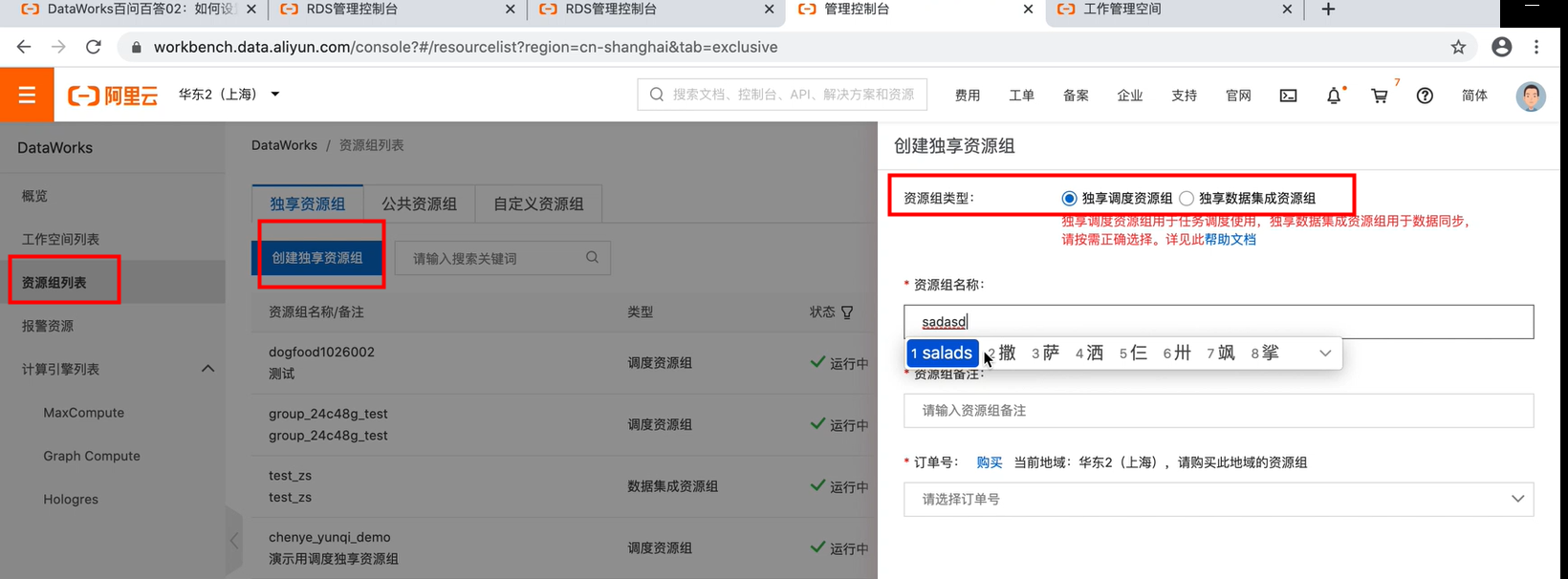Click the Aliyun logo
The image size is (1568, 579).
tap(113, 96)
